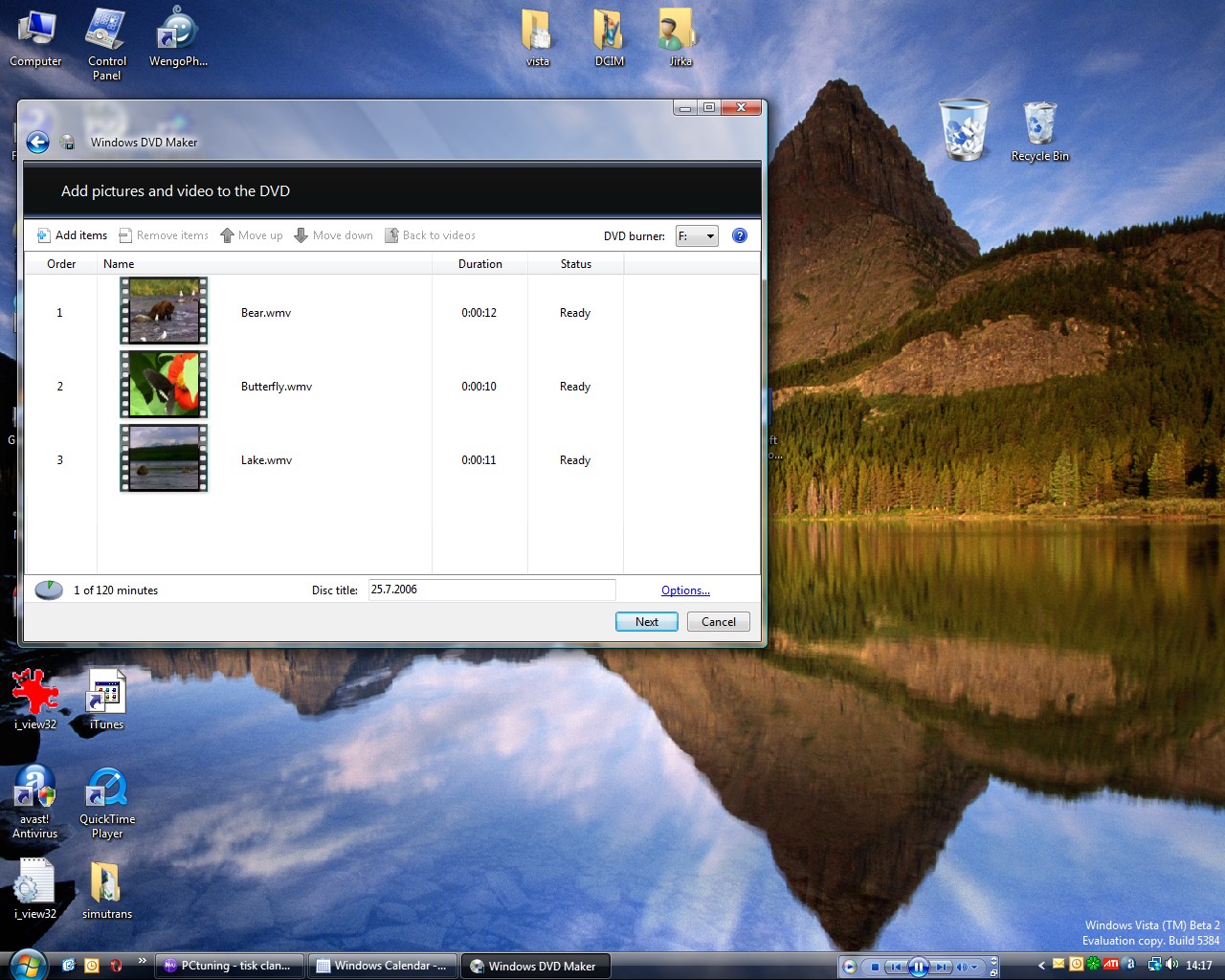
Task: Click into the Disc title text field
Action: [x=492, y=590]
